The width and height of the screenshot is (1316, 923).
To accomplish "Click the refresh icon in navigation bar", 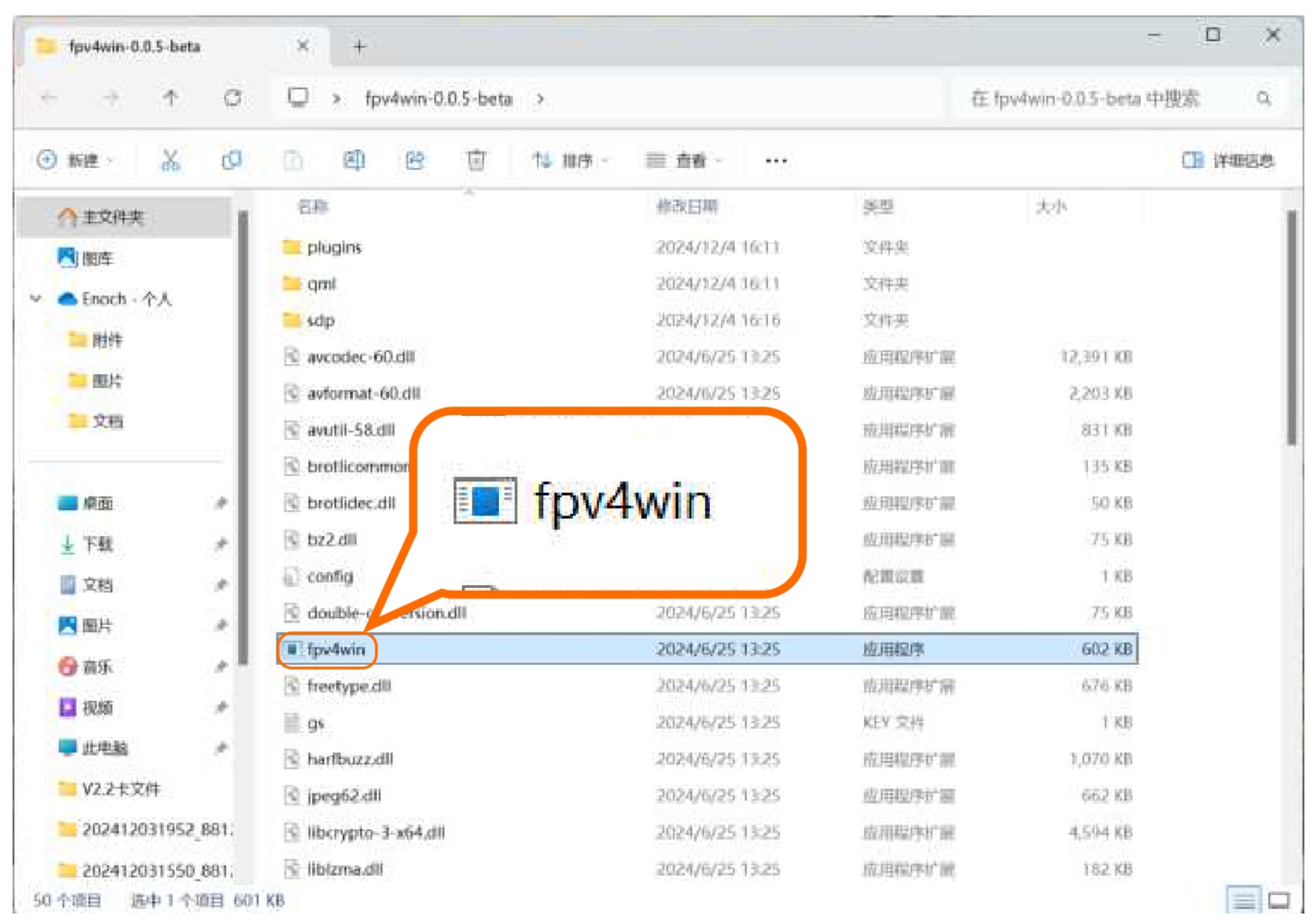I will pyautogui.click(x=233, y=98).
